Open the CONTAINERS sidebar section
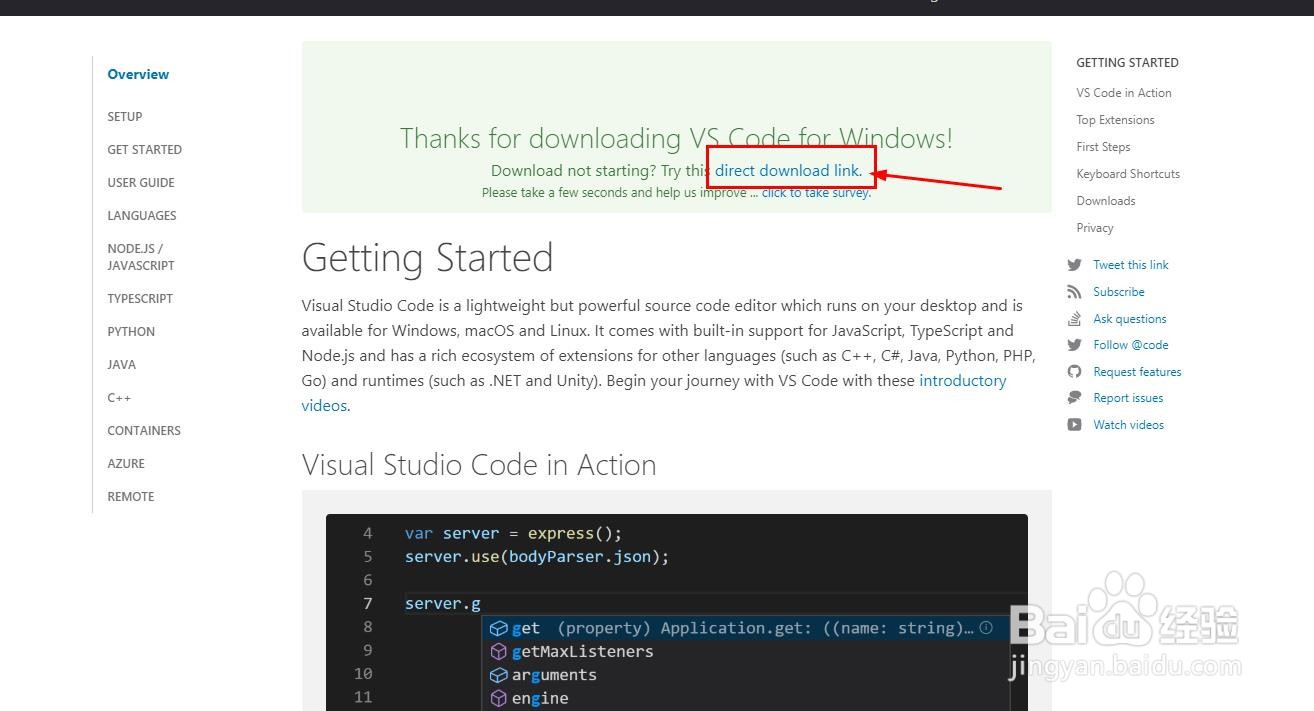Screen dimensions: 1314x711 click(144, 431)
